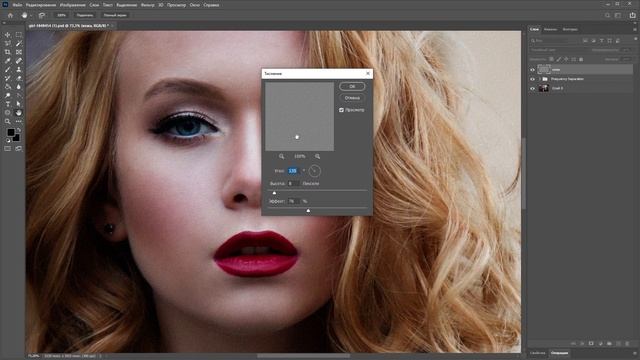Toggle lock all for layer

(x=581, y=59)
